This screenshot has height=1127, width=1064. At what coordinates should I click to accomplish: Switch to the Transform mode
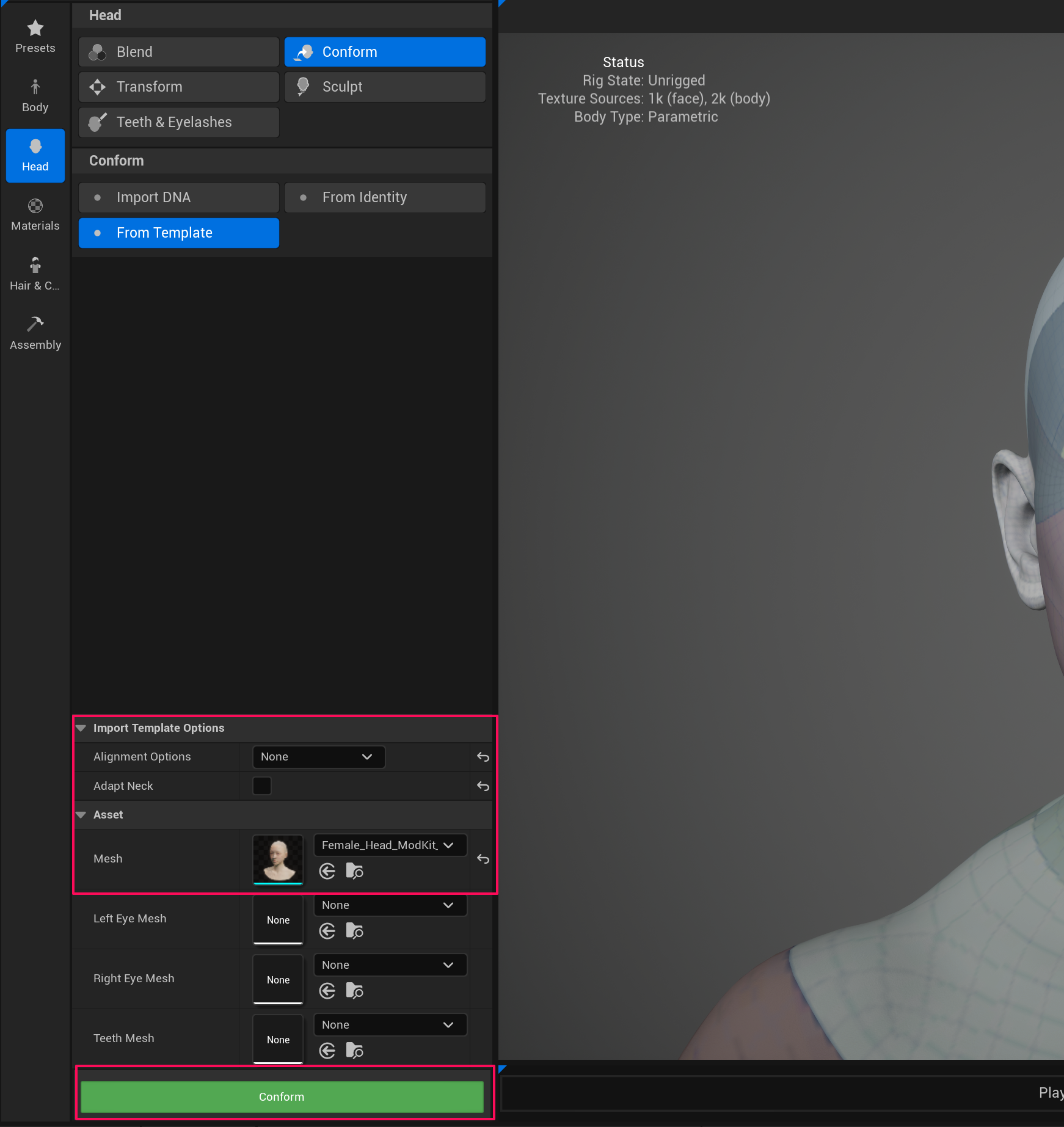(178, 87)
